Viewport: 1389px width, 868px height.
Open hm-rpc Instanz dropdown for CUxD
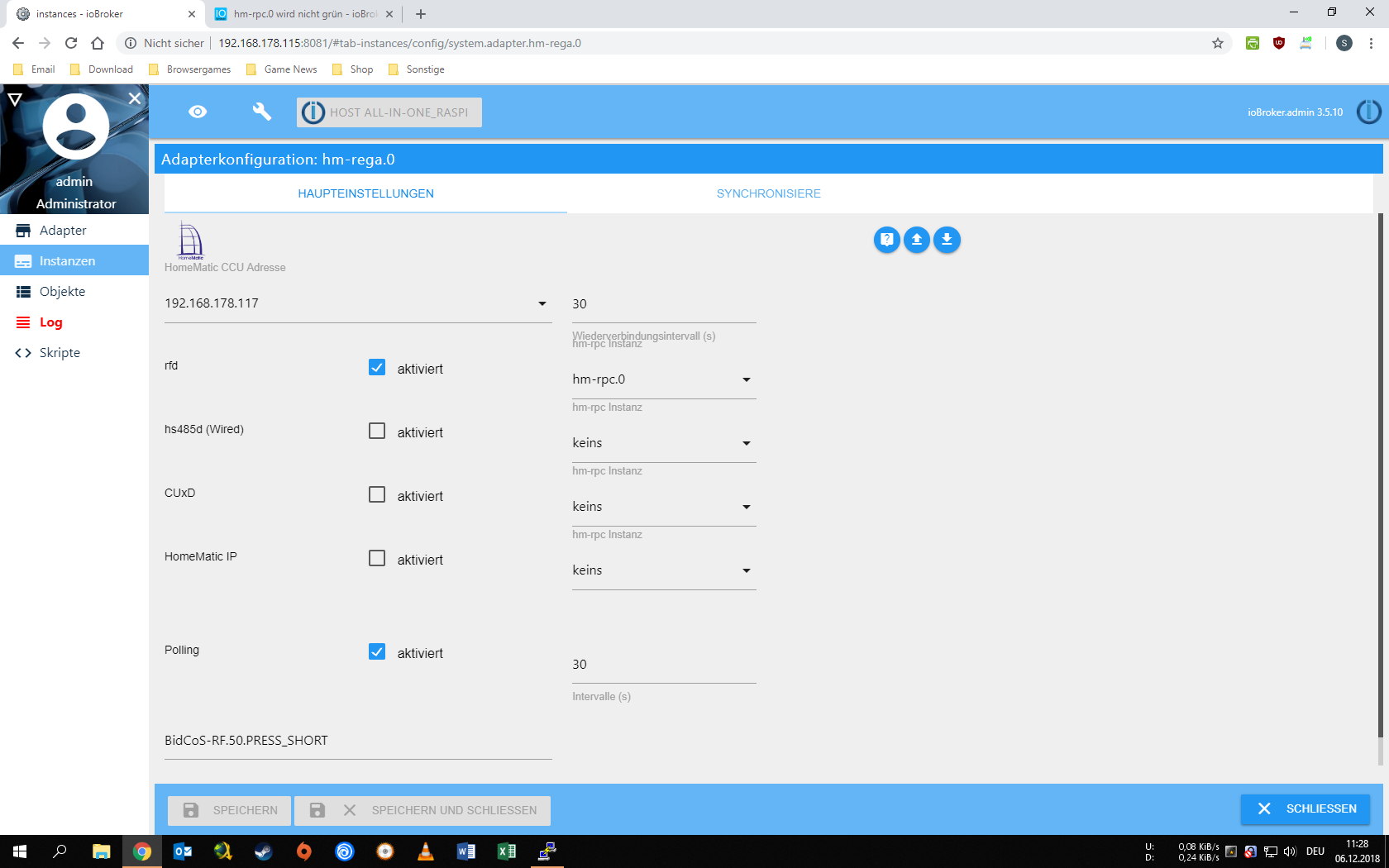click(664, 507)
